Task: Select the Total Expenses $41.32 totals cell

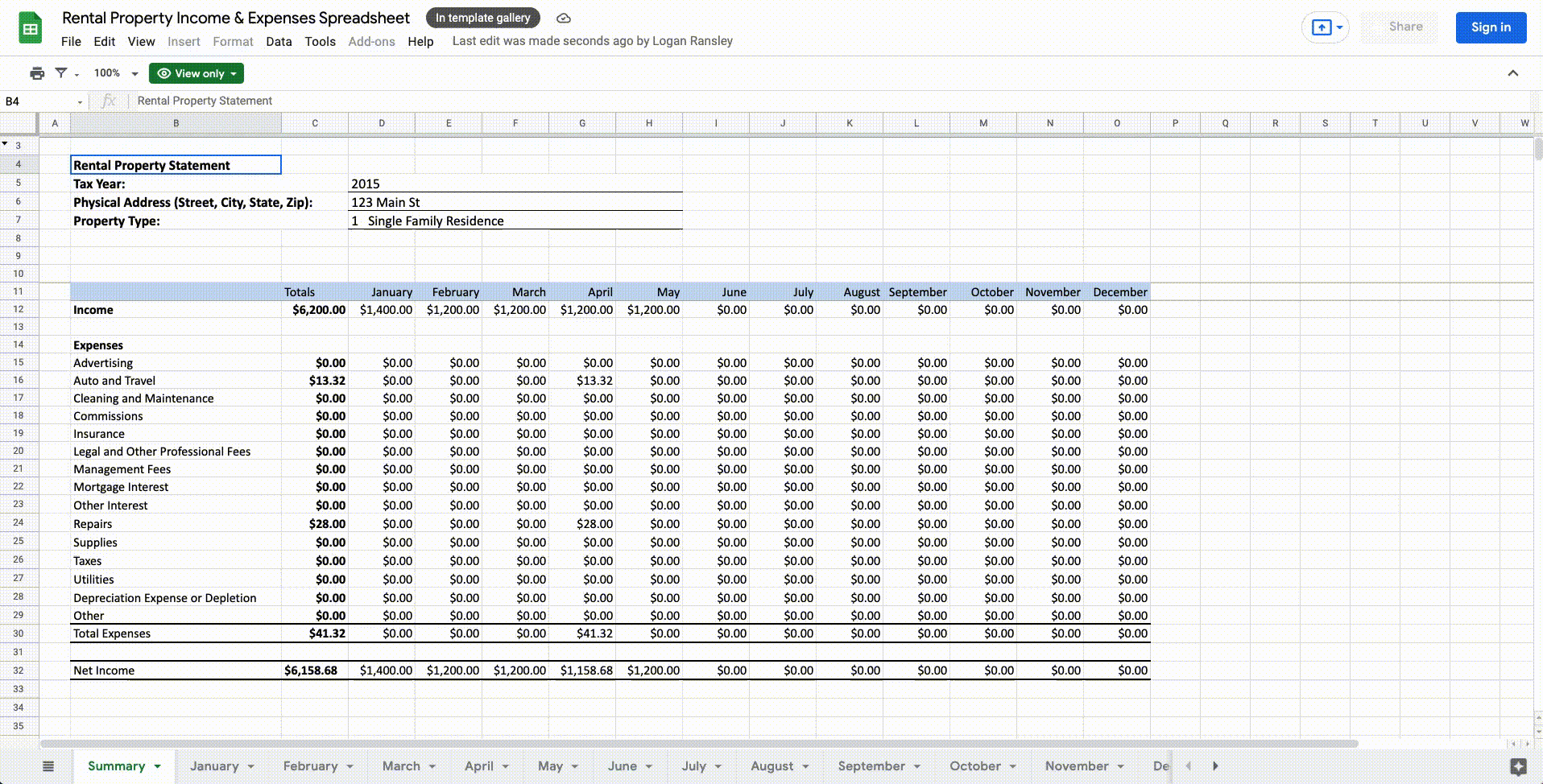Action: (x=315, y=633)
